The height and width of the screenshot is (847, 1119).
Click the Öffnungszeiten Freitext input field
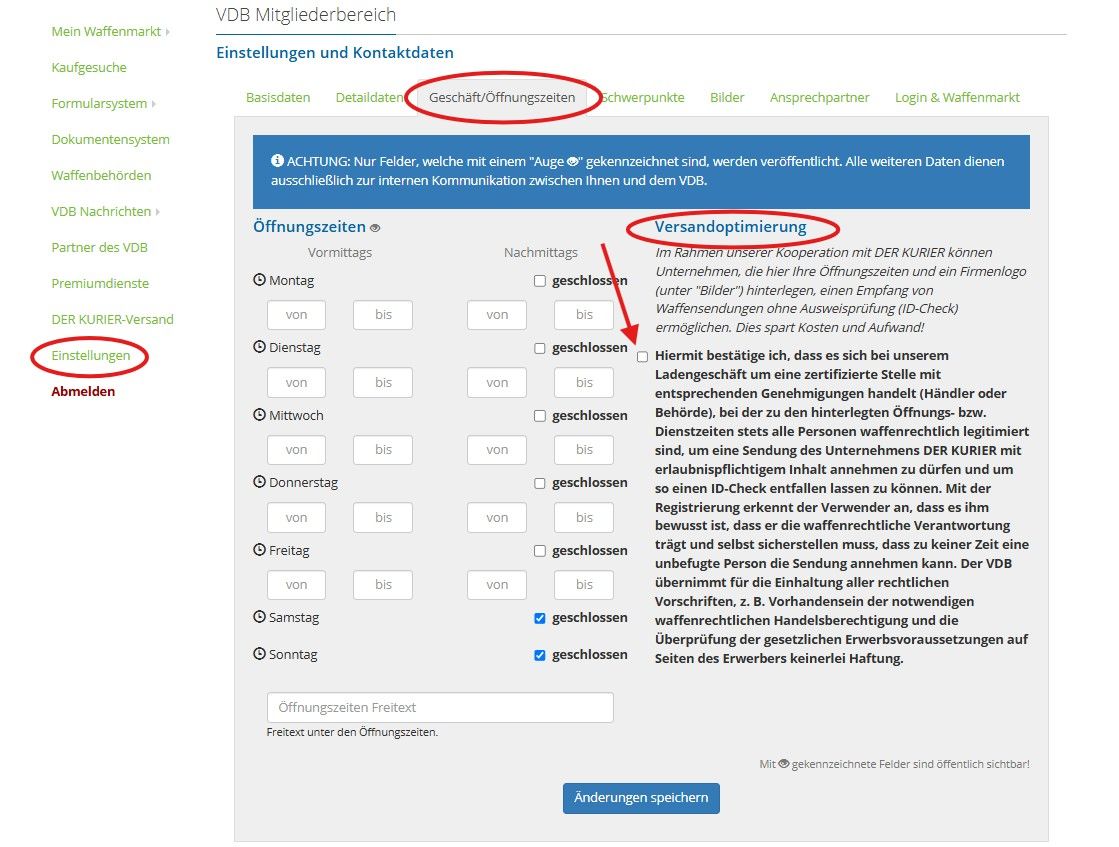(440, 708)
